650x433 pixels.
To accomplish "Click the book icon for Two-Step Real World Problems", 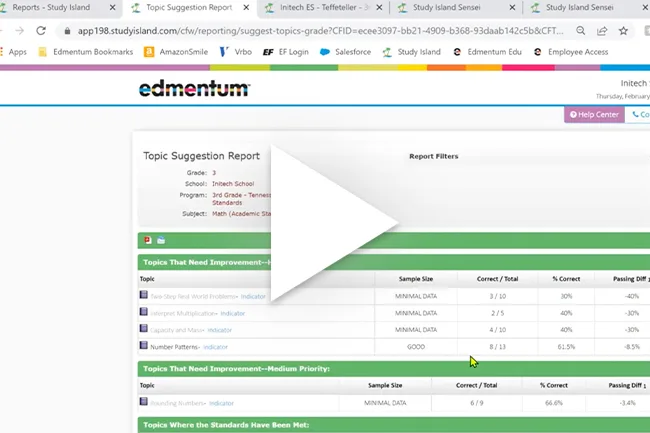I will click(x=143, y=295).
